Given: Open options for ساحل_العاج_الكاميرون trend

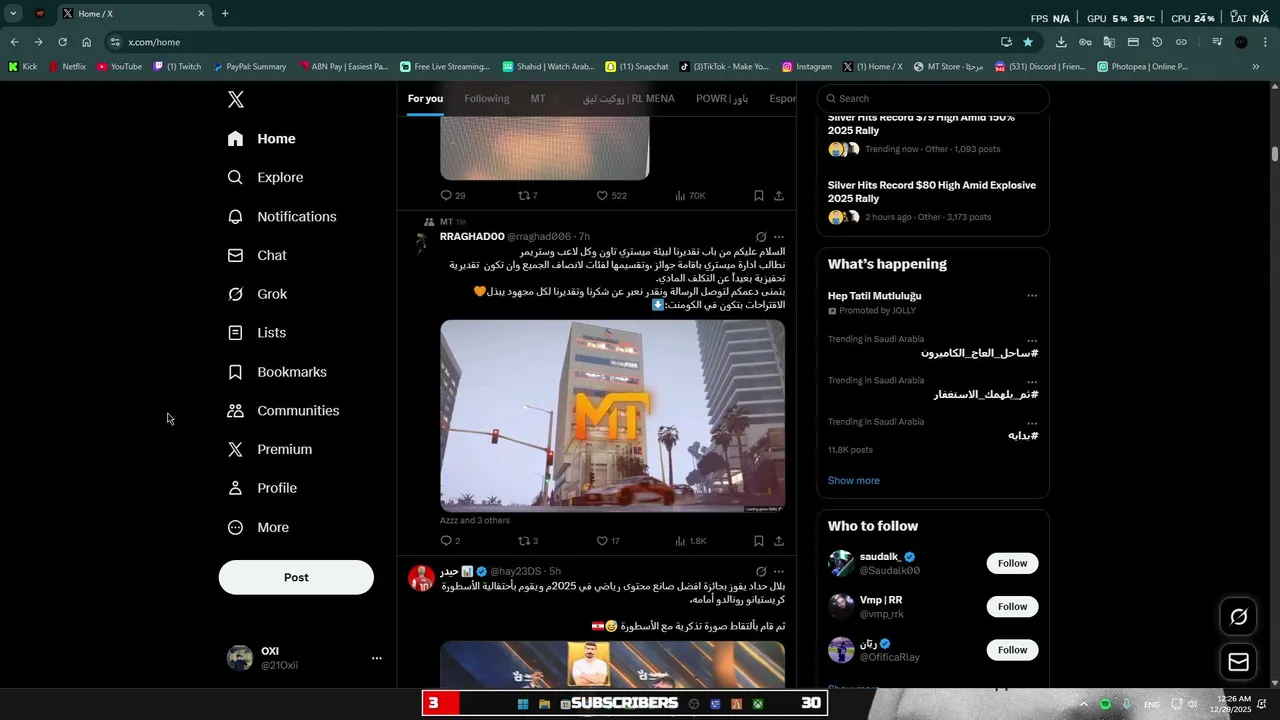Looking at the screenshot, I should click(x=1032, y=340).
